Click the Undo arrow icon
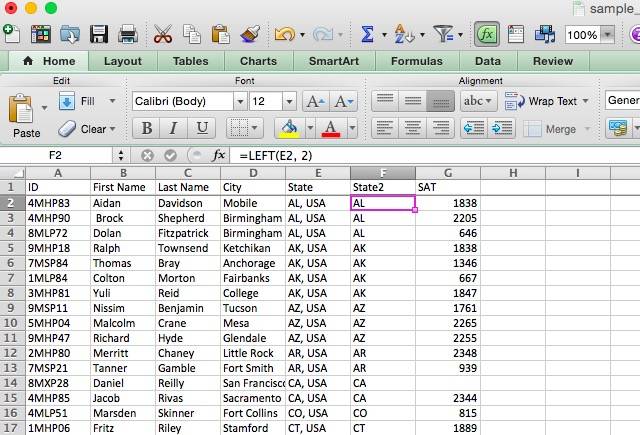This screenshot has width=640, height=435. (284, 34)
